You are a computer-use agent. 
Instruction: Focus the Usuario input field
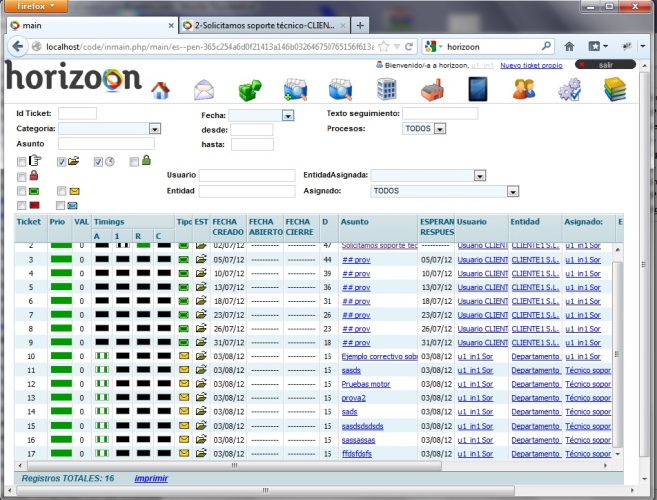247,175
